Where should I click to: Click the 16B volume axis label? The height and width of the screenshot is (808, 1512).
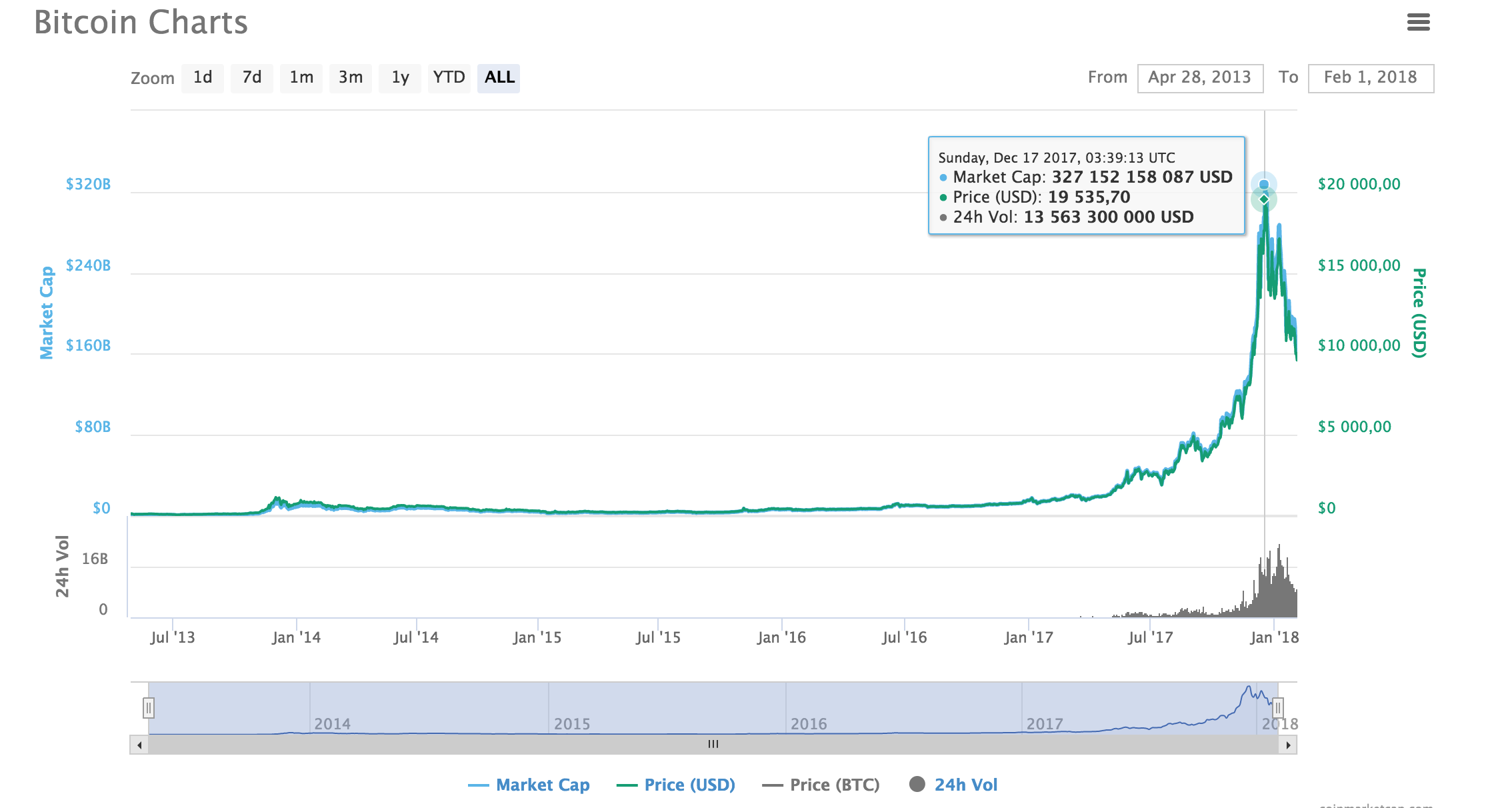pyautogui.click(x=95, y=559)
